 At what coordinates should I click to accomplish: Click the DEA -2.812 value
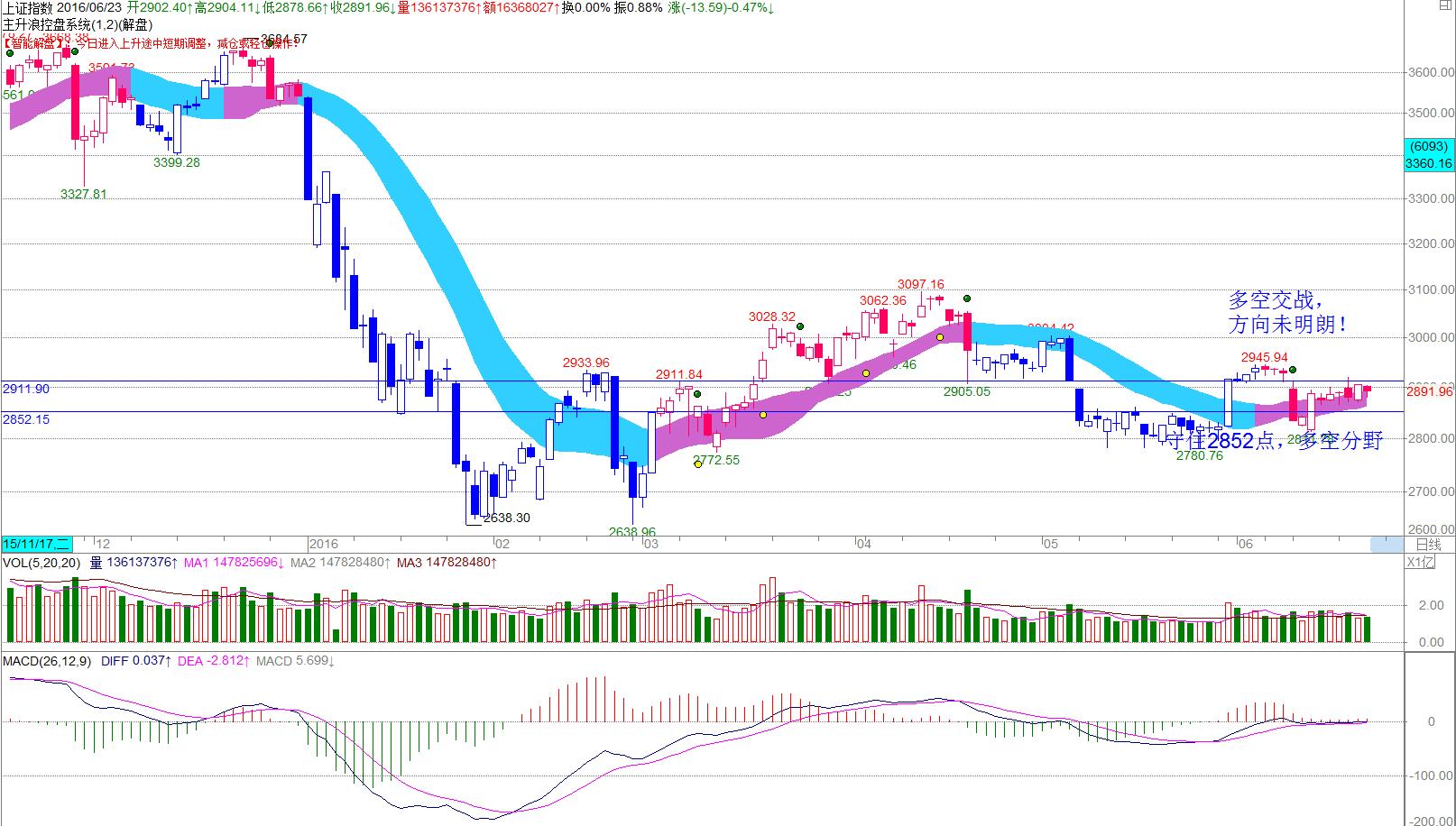pos(214,661)
